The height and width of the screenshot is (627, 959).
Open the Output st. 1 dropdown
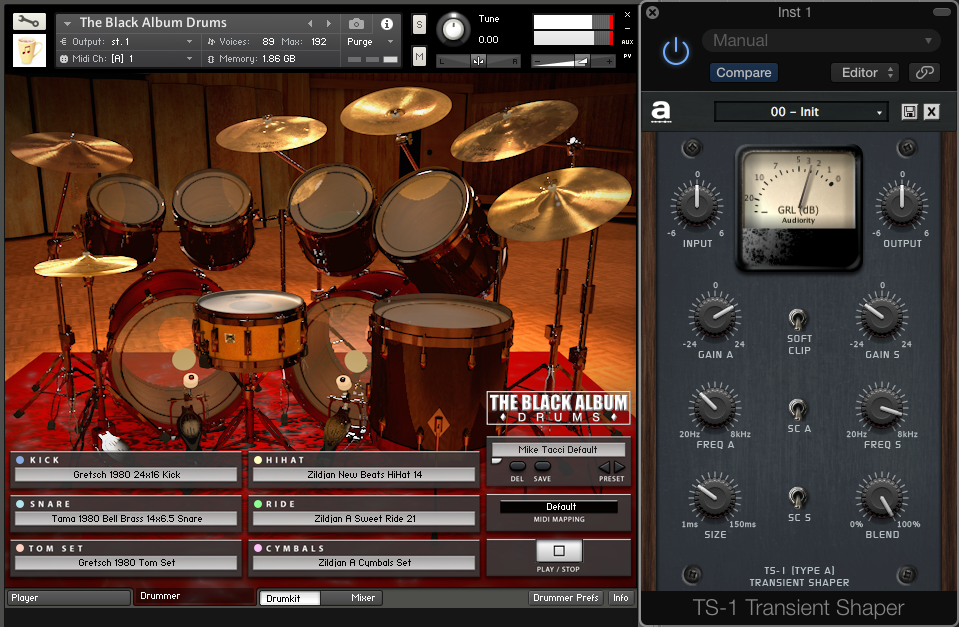(x=126, y=42)
